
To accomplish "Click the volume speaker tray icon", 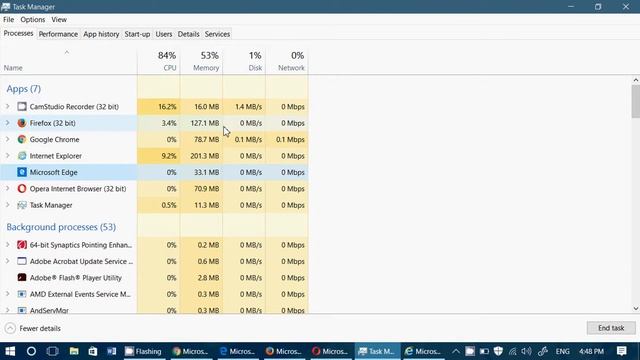I will 527,351.
